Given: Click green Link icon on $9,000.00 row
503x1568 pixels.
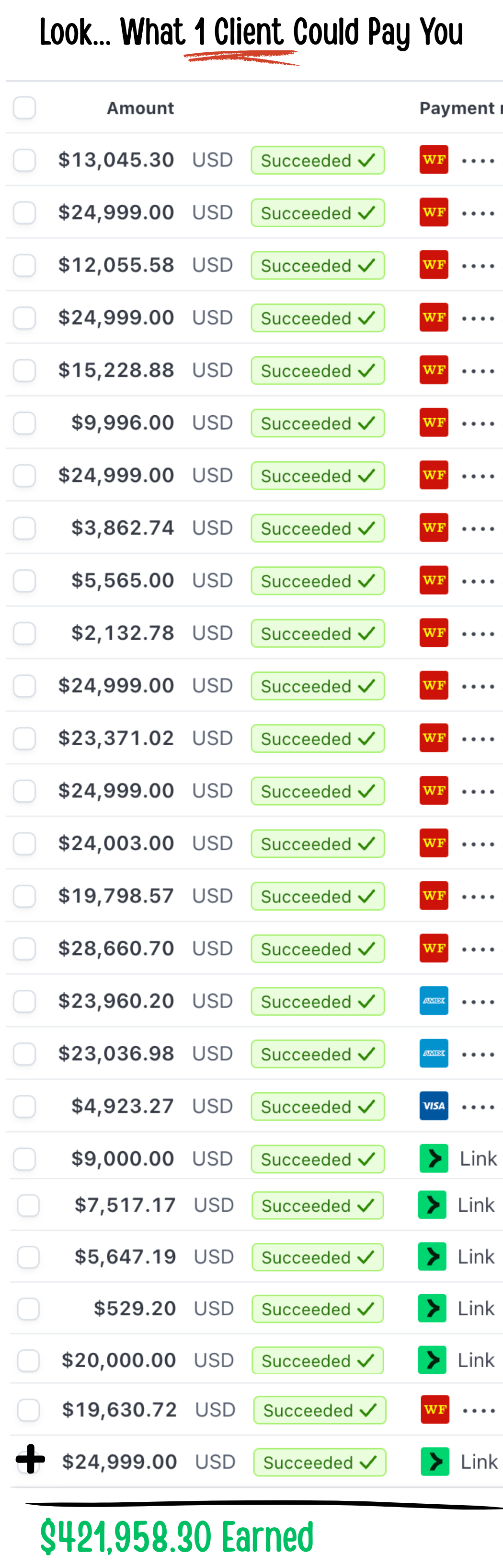Looking at the screenshot, I should 434,1158.
